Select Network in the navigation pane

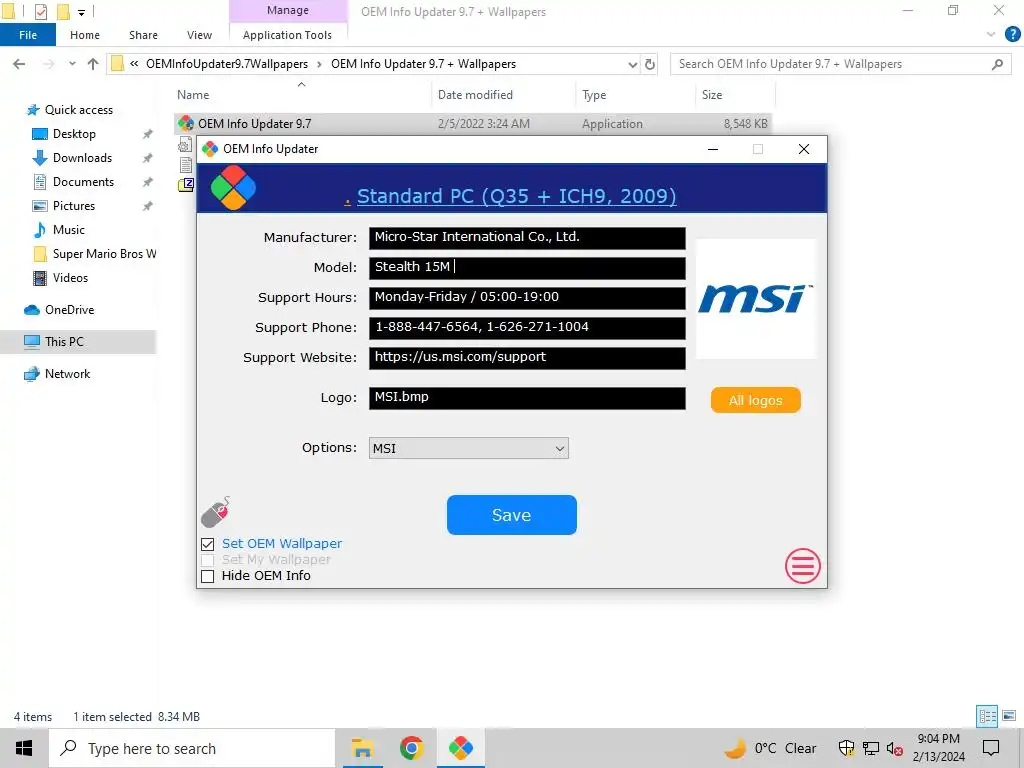tap(67, 374)
